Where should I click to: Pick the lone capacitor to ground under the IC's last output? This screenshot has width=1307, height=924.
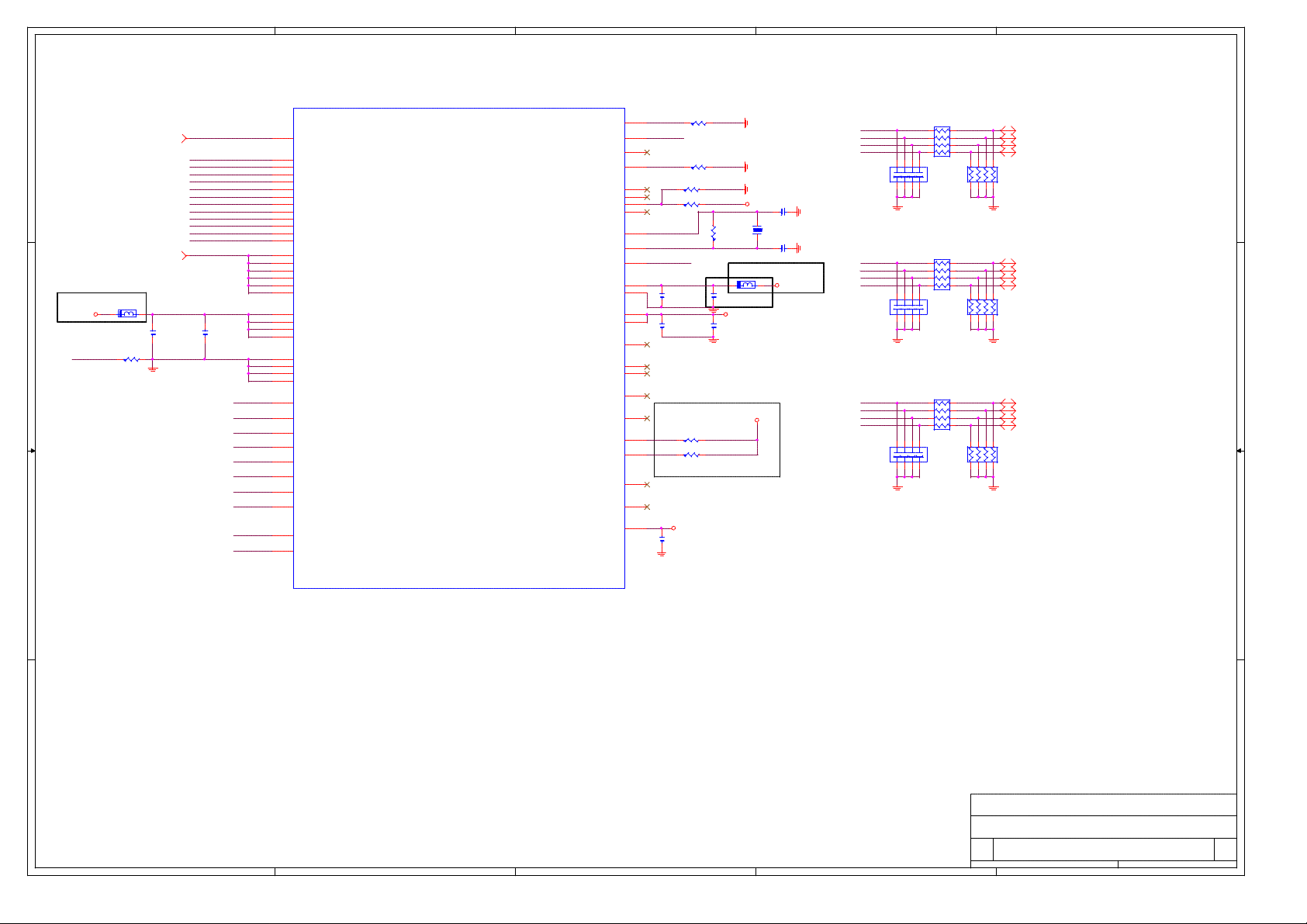pos(662,538)
